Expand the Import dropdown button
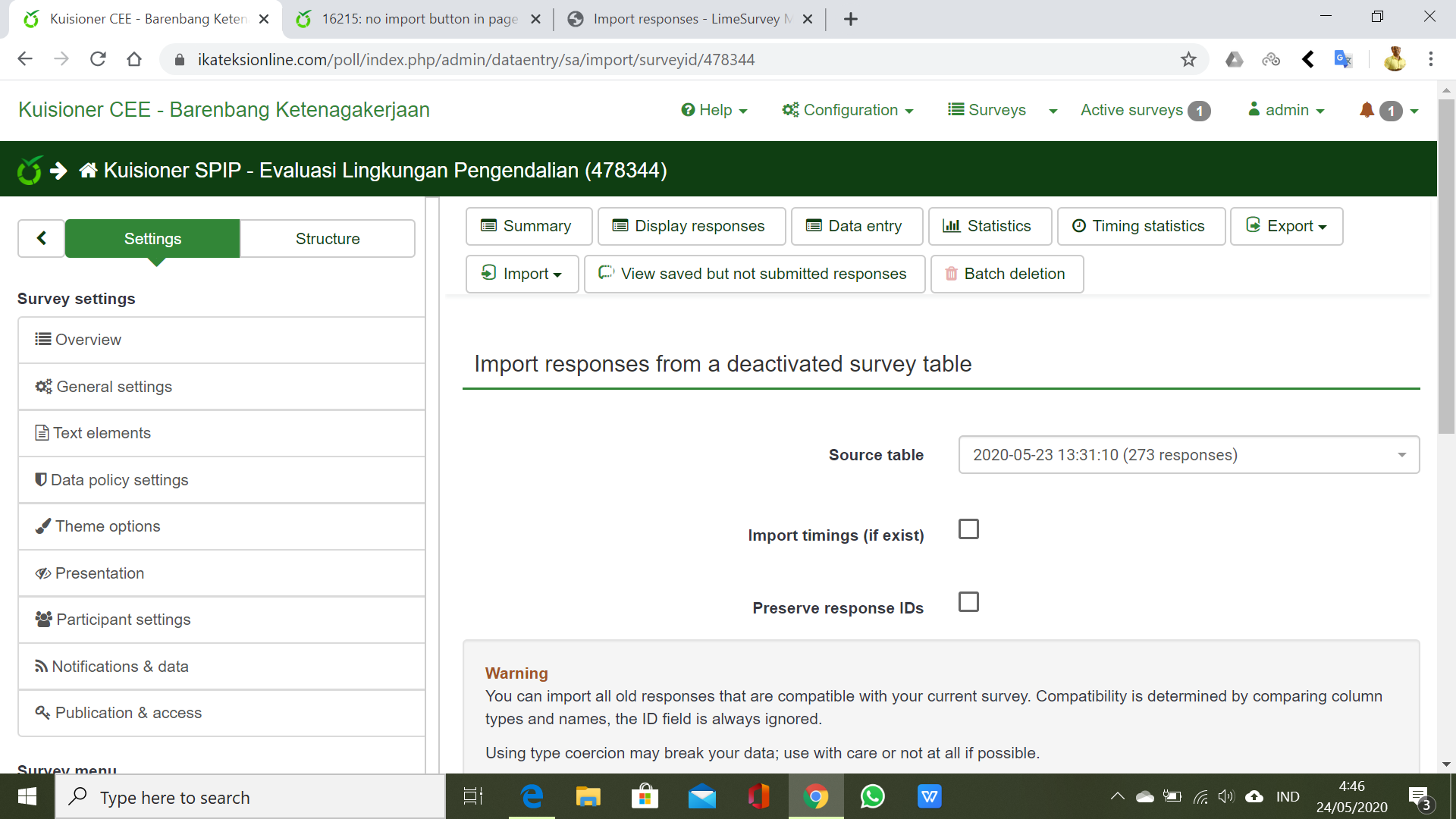The height and width of the screenshot is (819, 1456). click(x=522, y=274)
